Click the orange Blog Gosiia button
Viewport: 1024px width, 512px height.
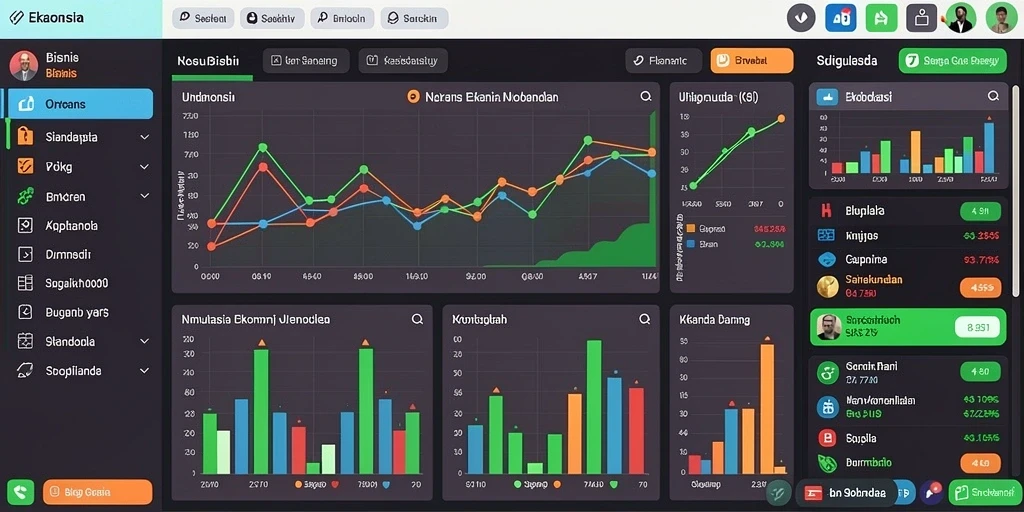pos(97,492)
